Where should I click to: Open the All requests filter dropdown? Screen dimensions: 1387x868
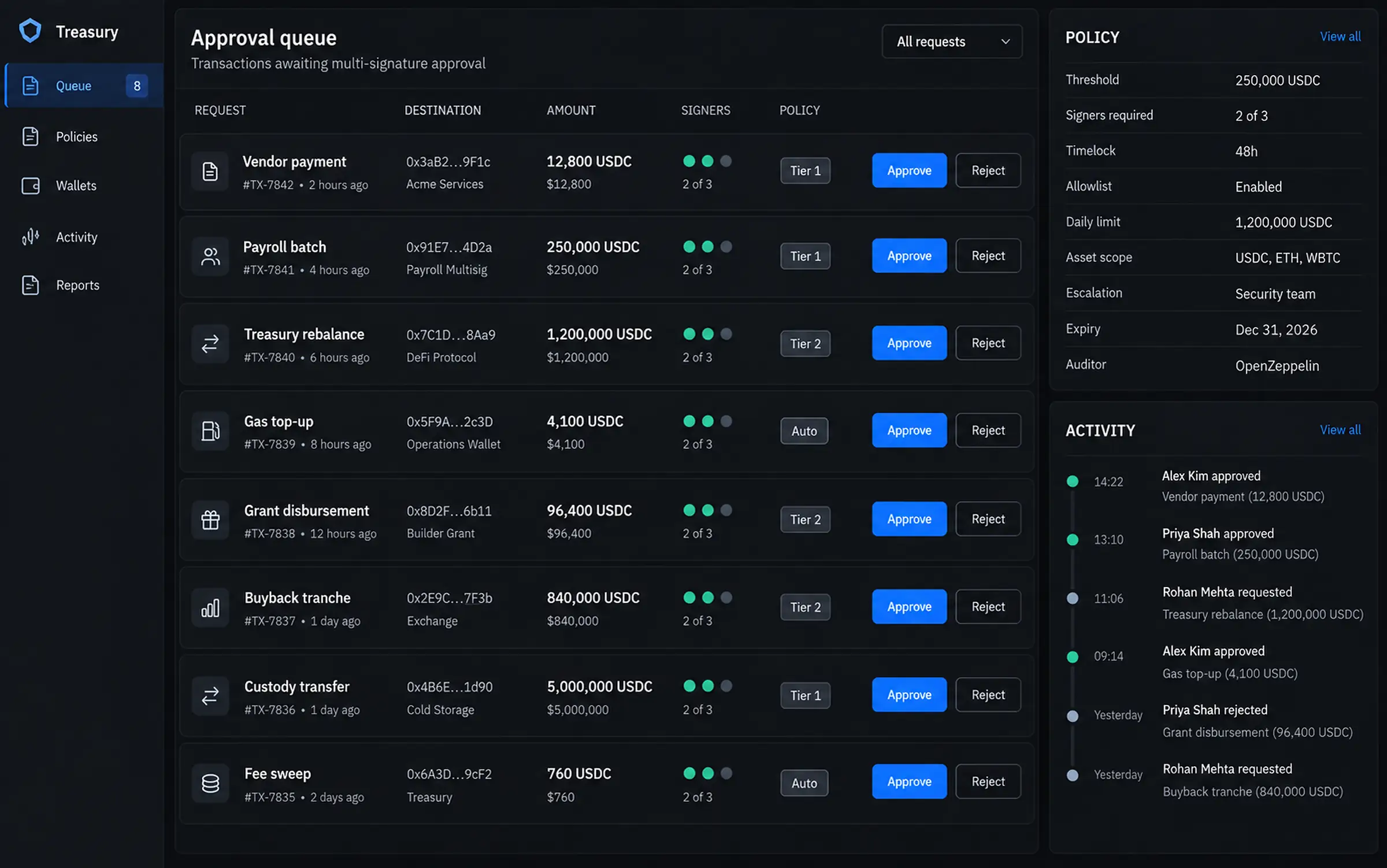952,42
